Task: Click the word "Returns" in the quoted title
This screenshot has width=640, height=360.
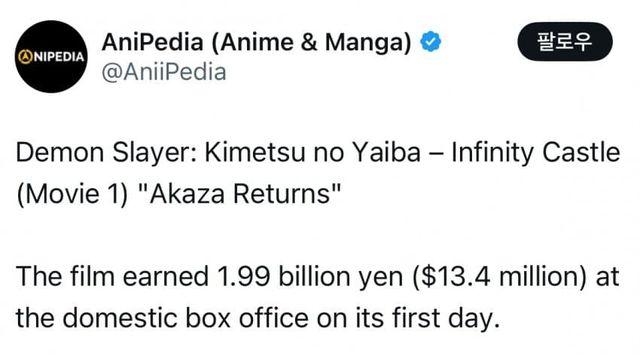Action: (282, 194)
